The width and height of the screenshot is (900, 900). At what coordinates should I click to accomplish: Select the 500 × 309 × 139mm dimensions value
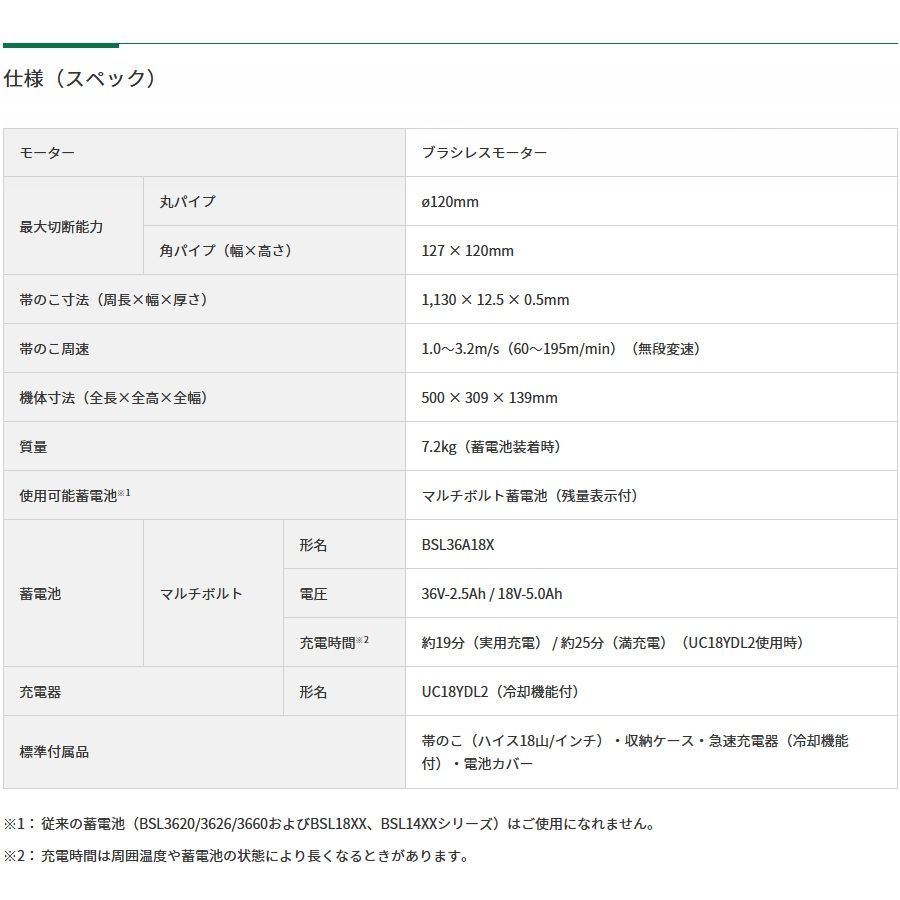tap(489, 398)
